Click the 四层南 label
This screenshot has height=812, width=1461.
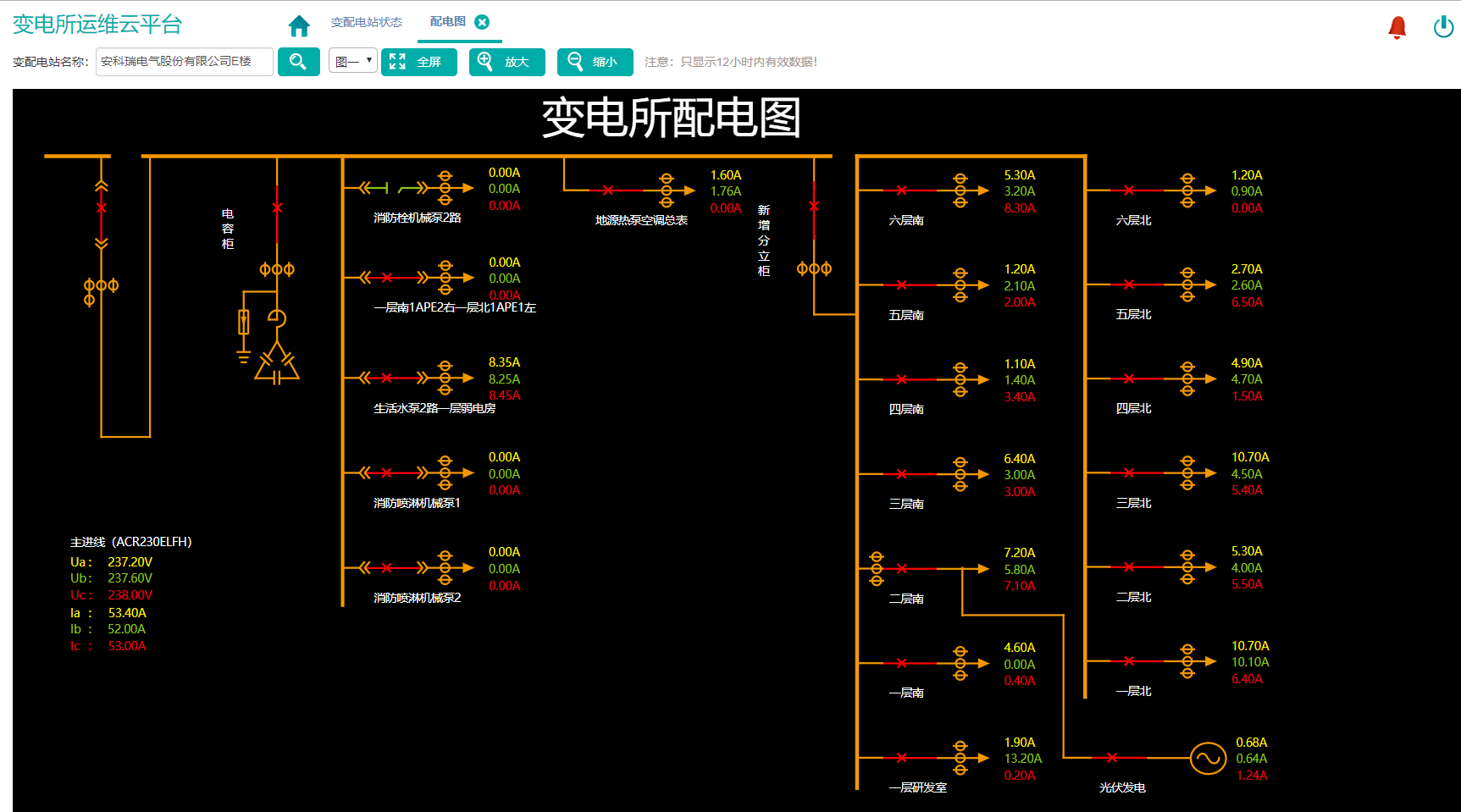pyautogui.click(x=906, y=410)
